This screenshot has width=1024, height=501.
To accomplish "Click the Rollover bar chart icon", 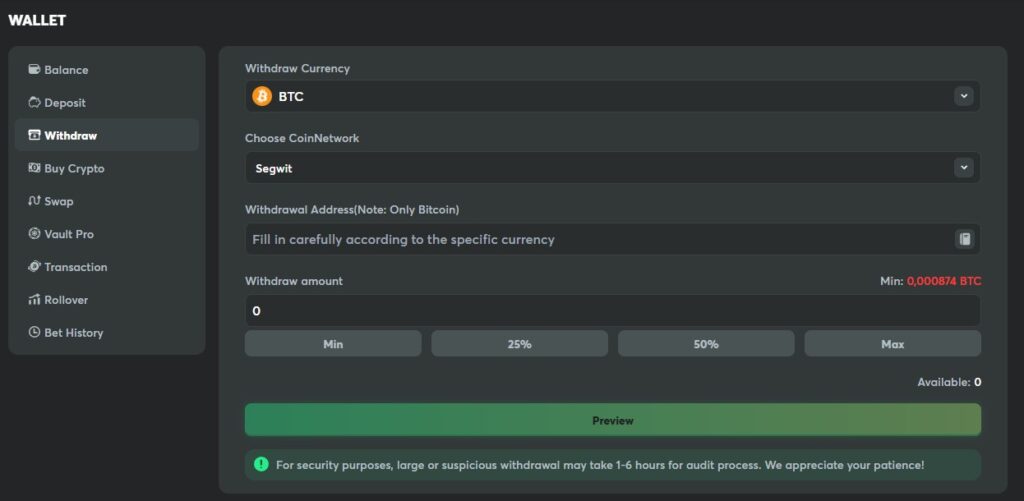I will tap(35, 299).
